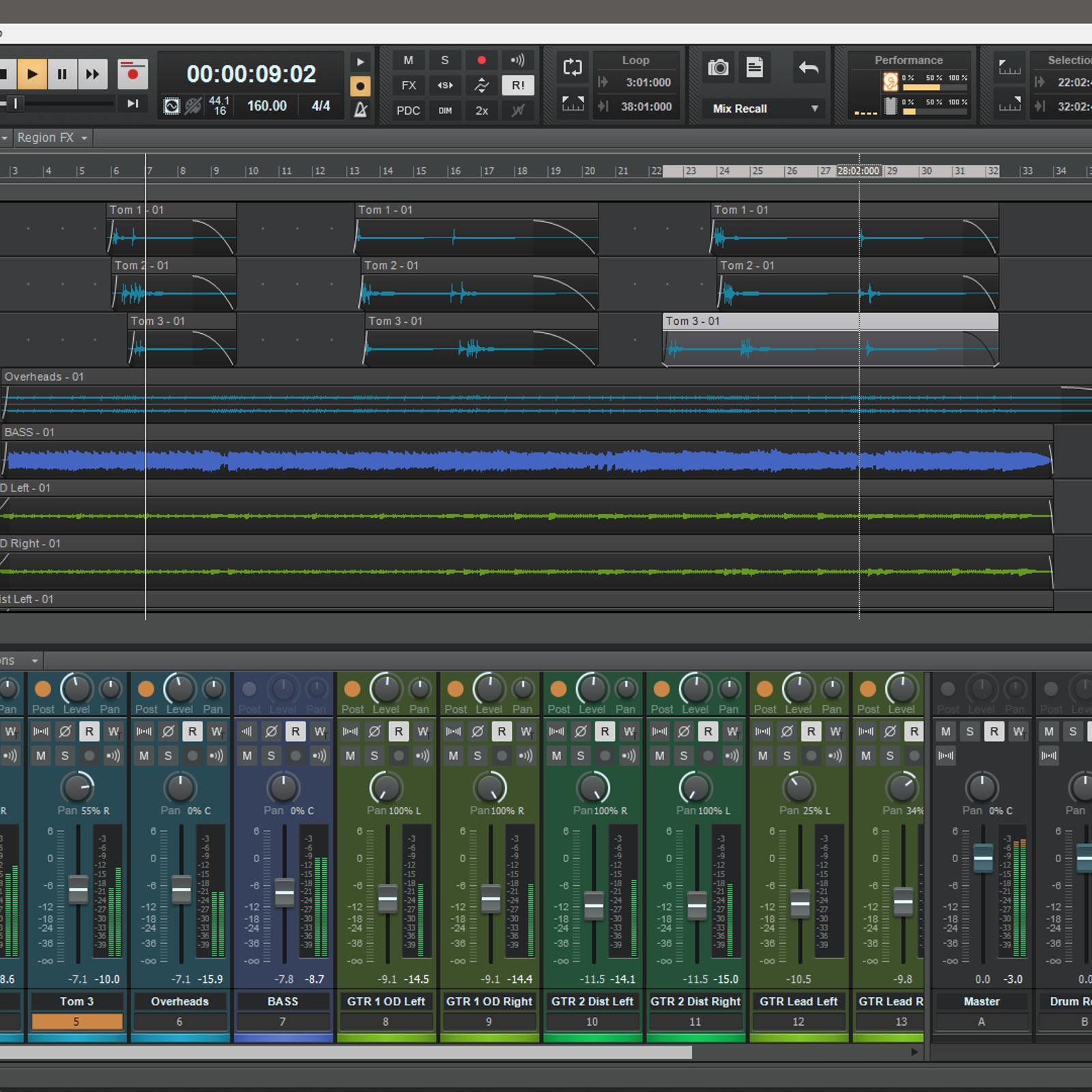The width and height of the screenshot is (1092, 1092).
Task: Recall previous mix scene arrow
Action: click(x=809, y=67)
